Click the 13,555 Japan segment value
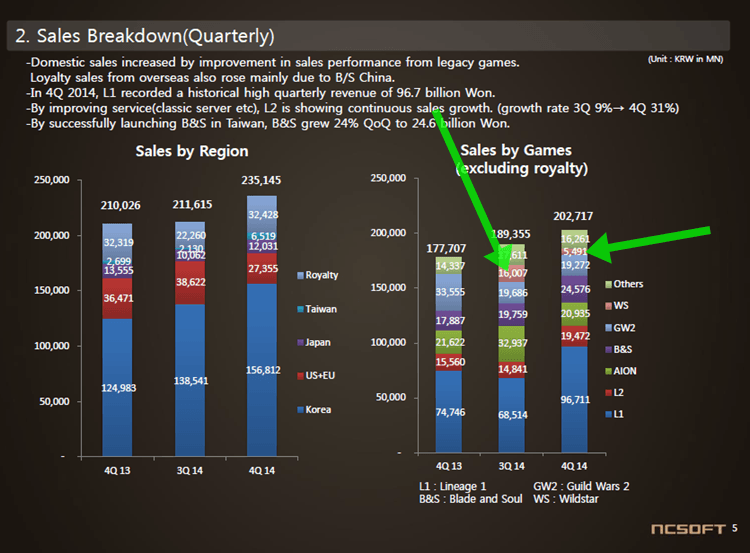Image resolution: width=750 pixels, height=553 pixels. tap(119, 270)
